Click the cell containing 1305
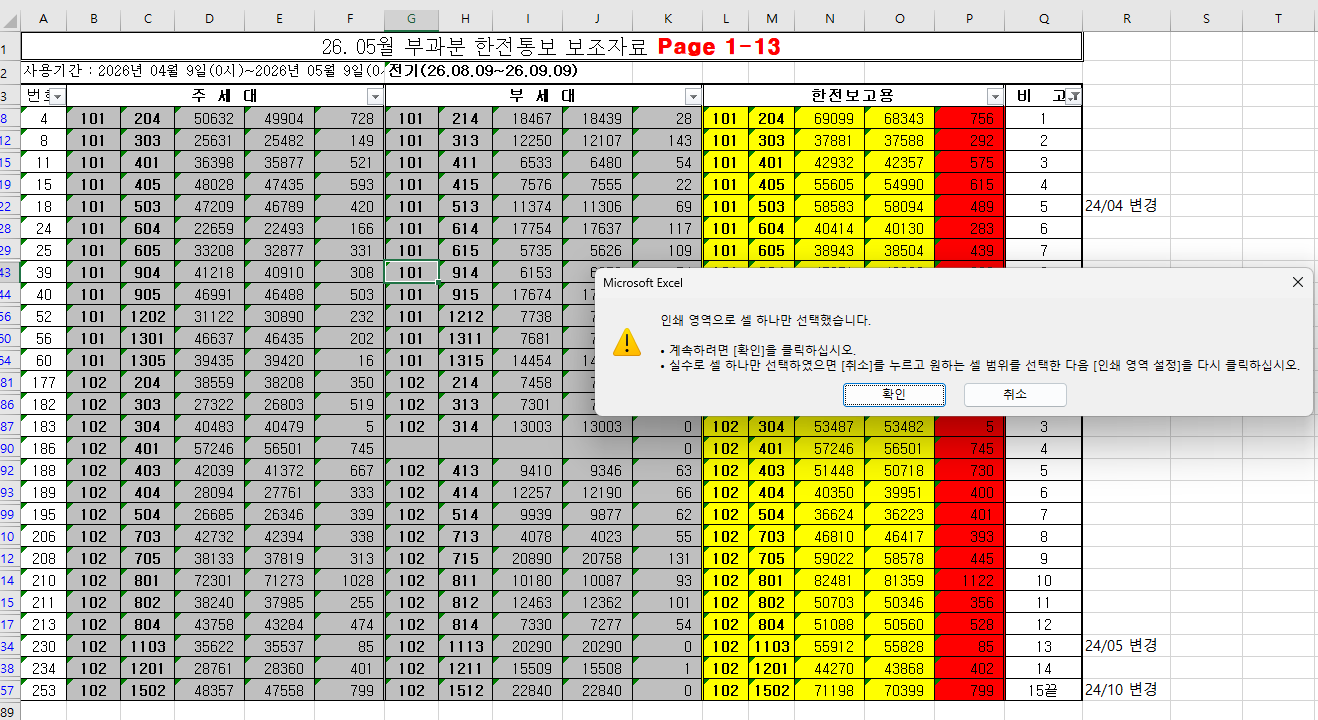1318x720 pixels. click(x=147, y=360)
